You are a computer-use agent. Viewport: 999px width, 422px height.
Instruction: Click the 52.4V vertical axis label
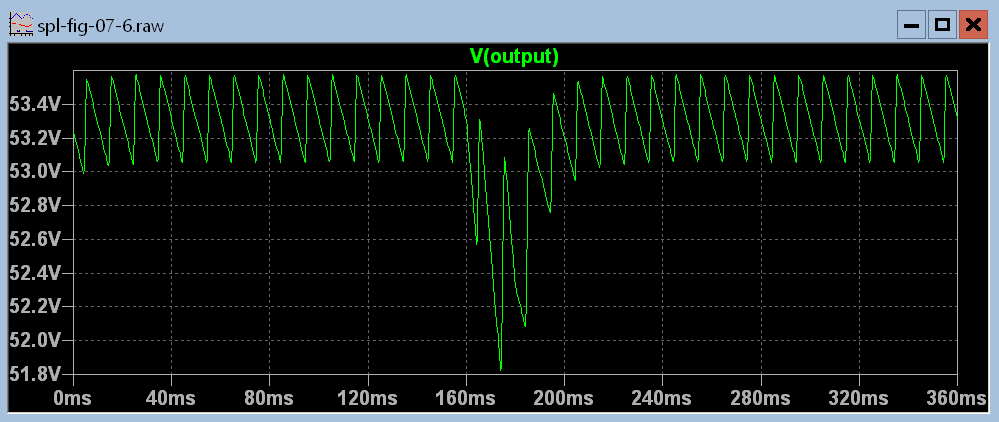click(35, 272)
